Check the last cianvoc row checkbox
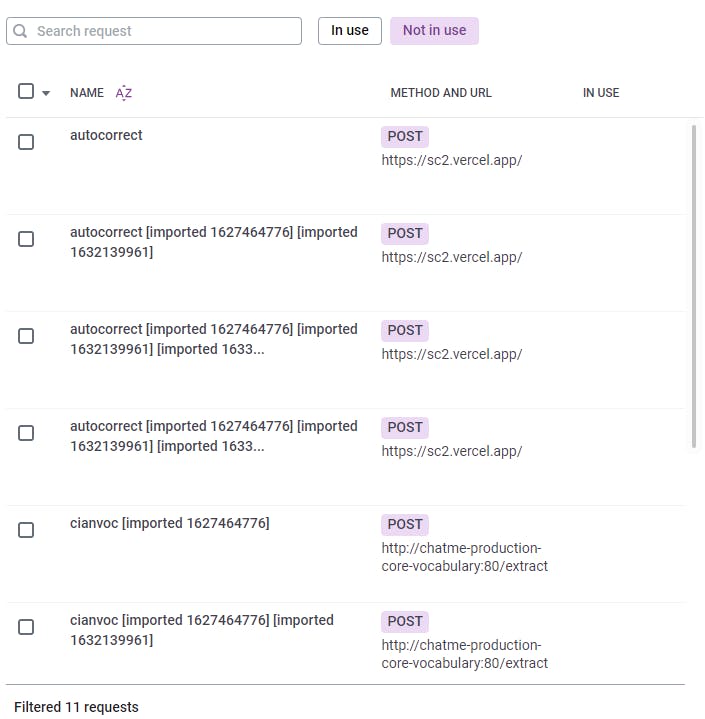This screenshot has width=705, height=719. coord(26,627)
